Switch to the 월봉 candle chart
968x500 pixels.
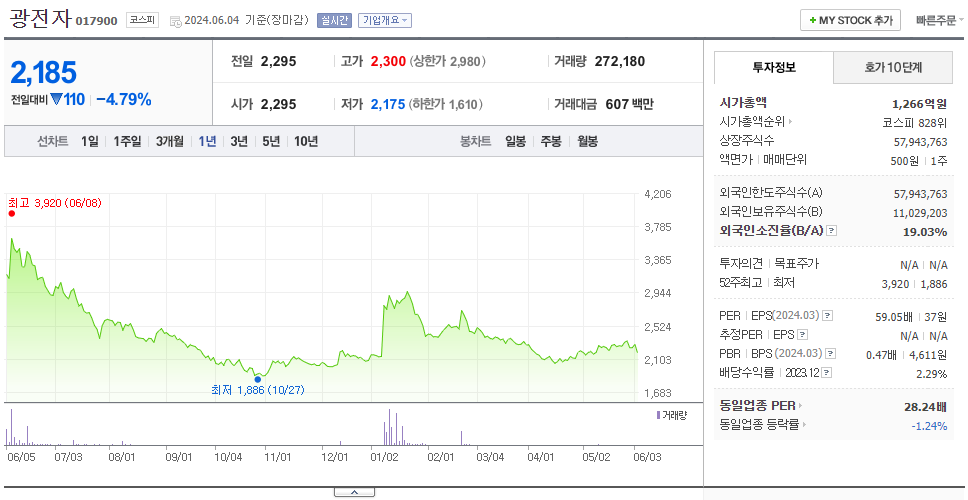[x=588, y=141]
